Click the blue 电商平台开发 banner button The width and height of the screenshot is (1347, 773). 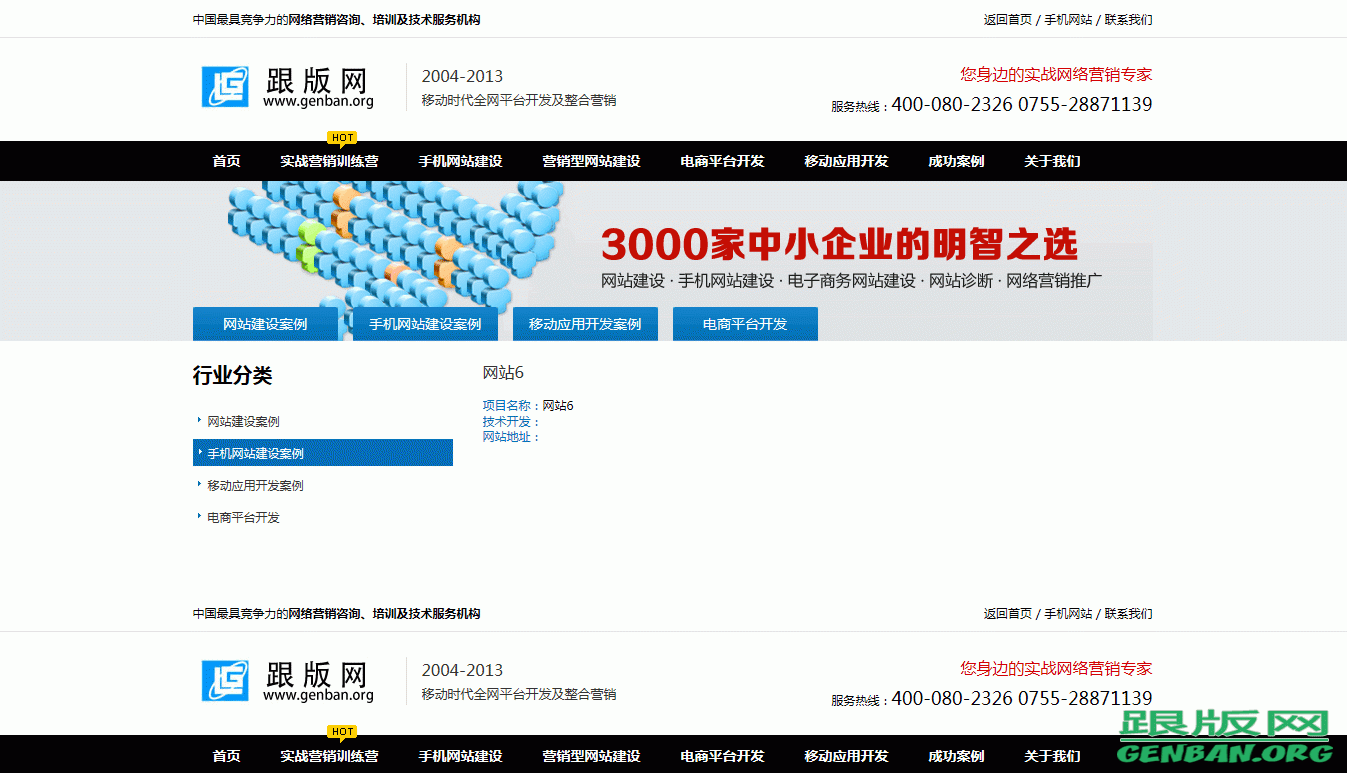(x=745, y=323)
